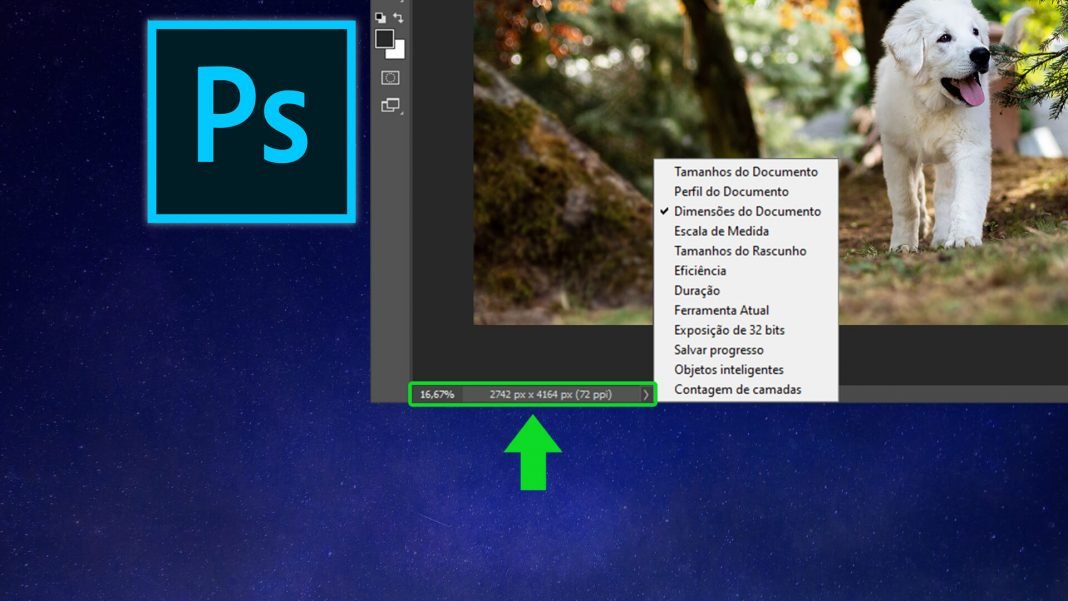Image resolution: width=1068 pixels, height=601 pixels.
Task: Switch screen display mode
Action: tap(391, 103)
